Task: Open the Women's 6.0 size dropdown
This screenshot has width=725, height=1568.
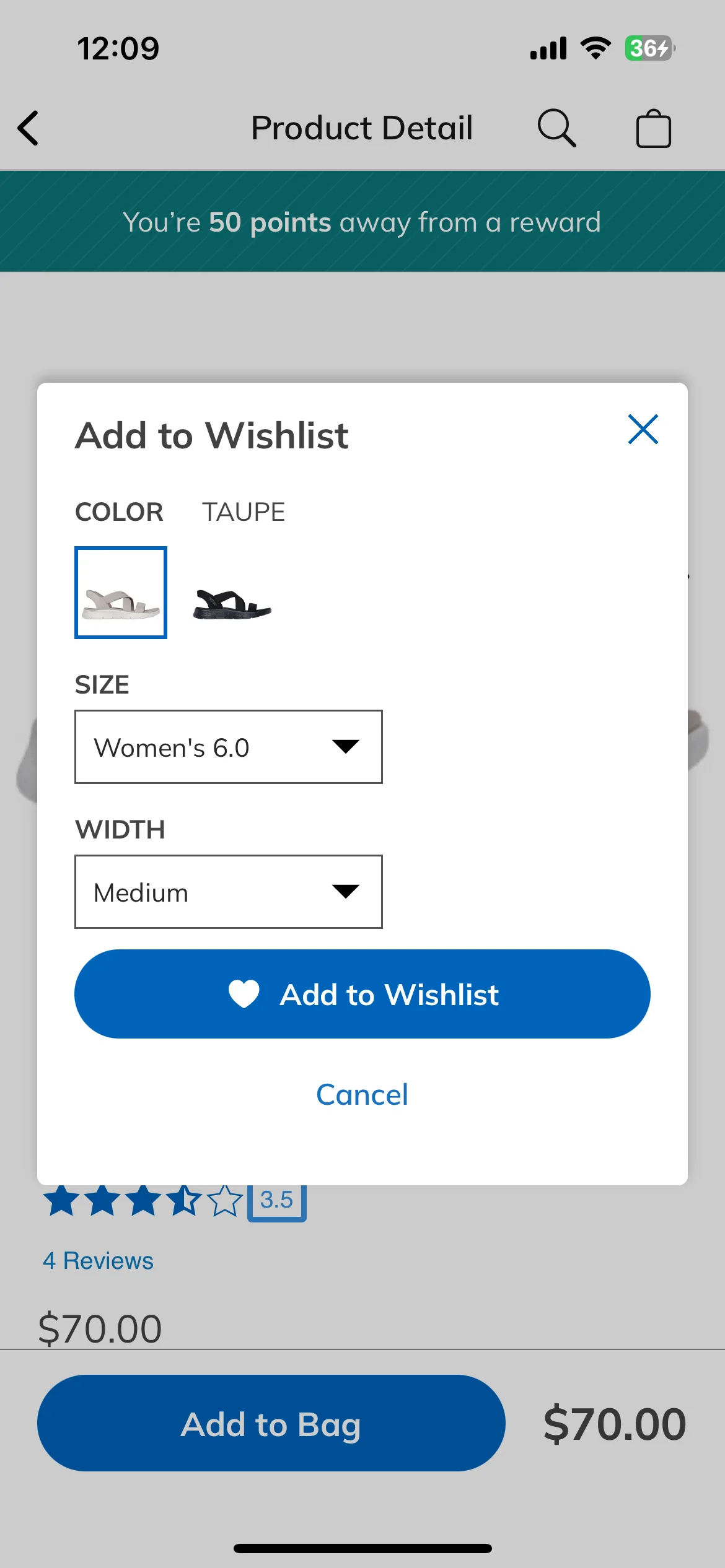Action: (229, 747)
